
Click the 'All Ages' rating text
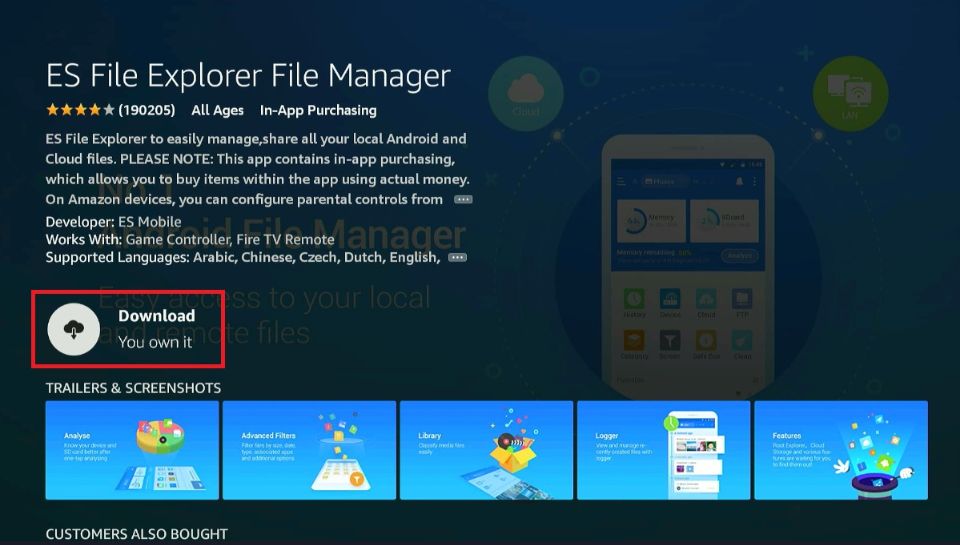[217, 110]
